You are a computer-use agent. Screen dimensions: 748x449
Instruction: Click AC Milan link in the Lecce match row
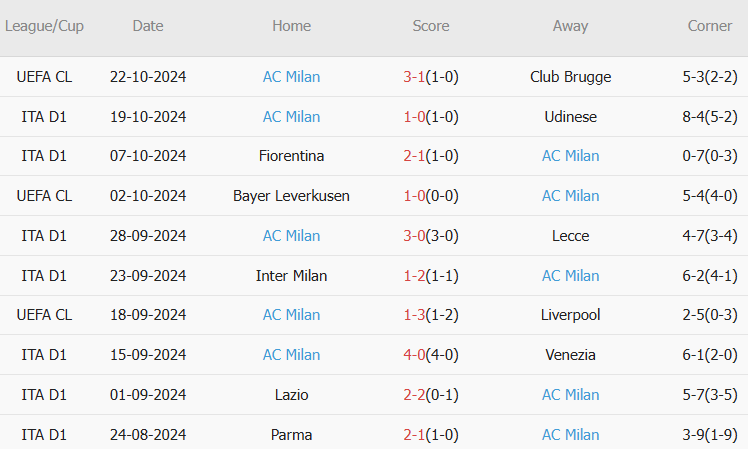tap(291, 236)
